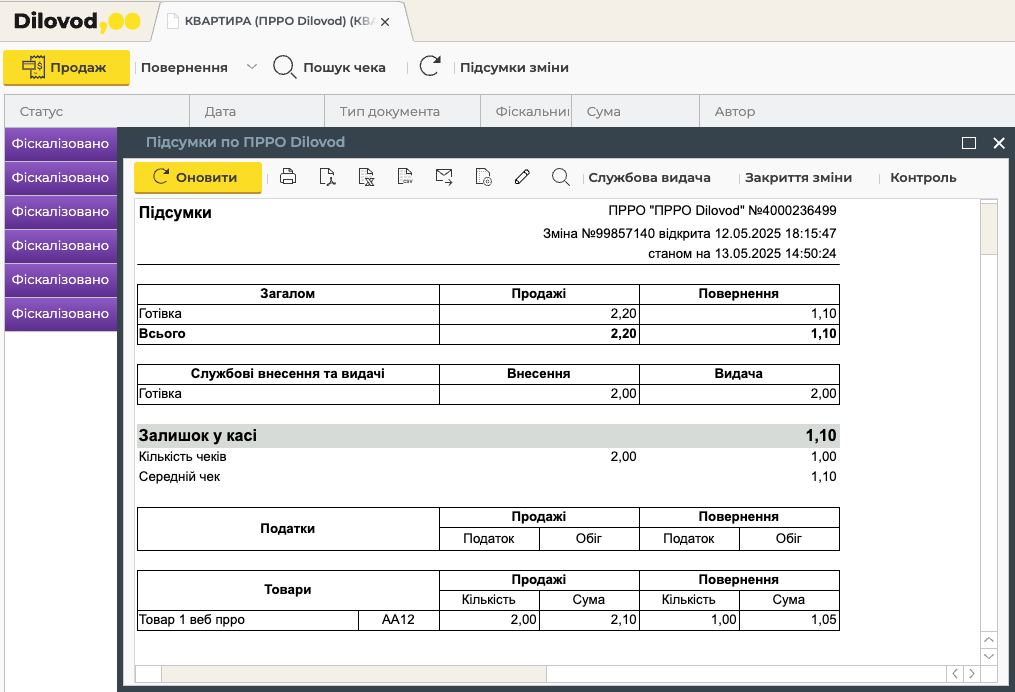1015x692 pixels.
Task: Click magnifier icon of Пошук чека
Action: pos(284,67)
